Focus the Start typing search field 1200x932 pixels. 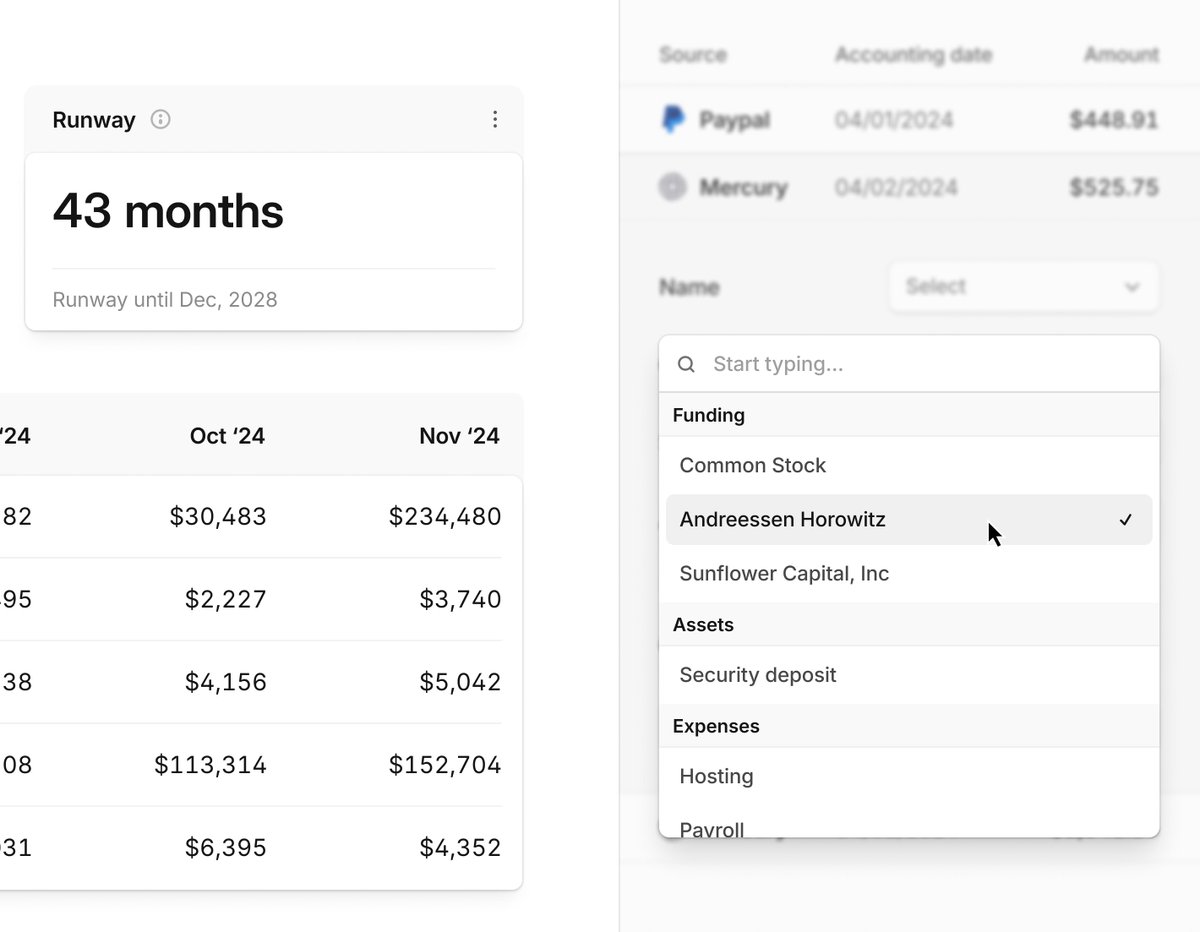909,364
